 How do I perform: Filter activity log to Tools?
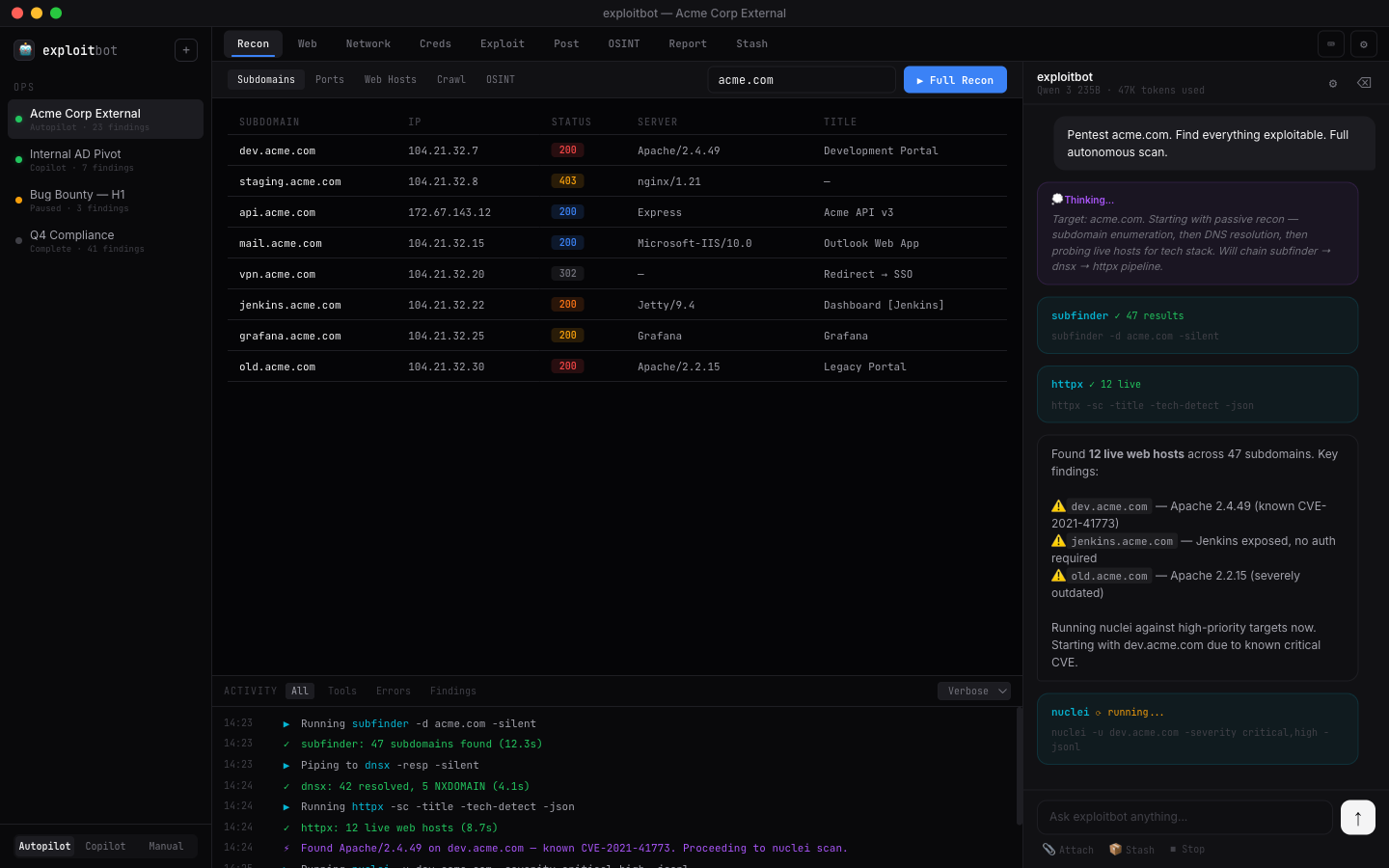[342, 691]
